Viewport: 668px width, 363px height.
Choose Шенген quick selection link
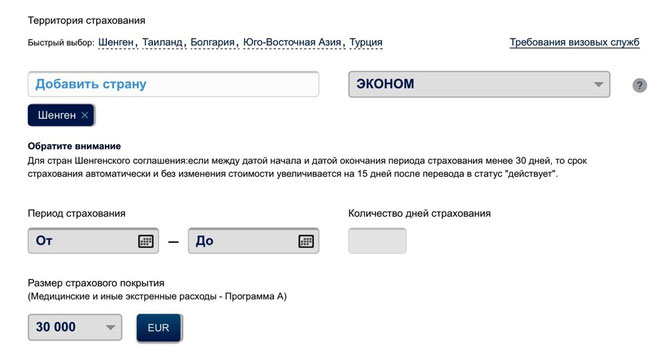click(x=116, y=42)
